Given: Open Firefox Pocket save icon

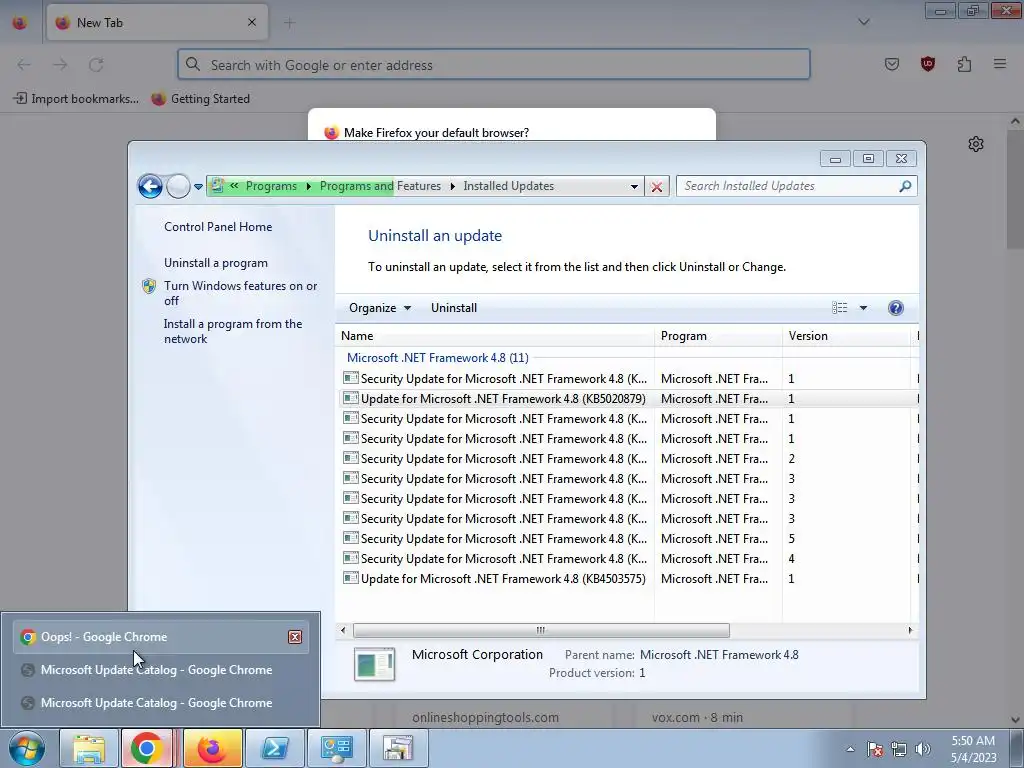Looking at the screenshot, I should coord(891,64).
